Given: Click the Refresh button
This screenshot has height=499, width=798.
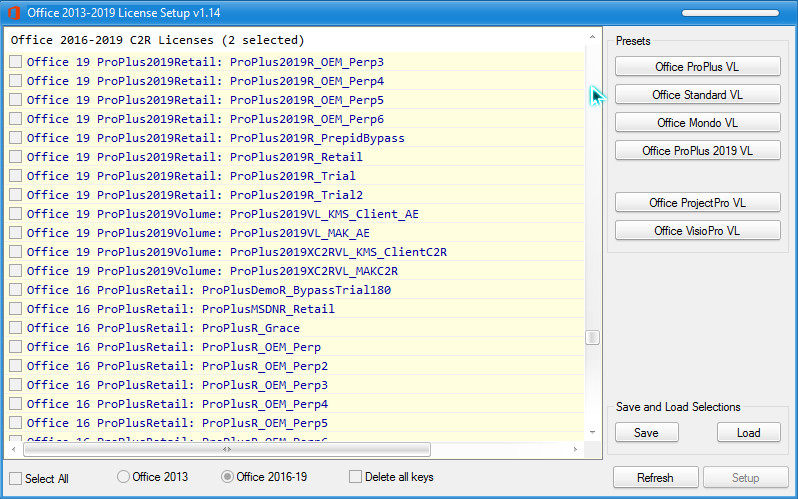Looking at the screenshot, I should 655,478.
